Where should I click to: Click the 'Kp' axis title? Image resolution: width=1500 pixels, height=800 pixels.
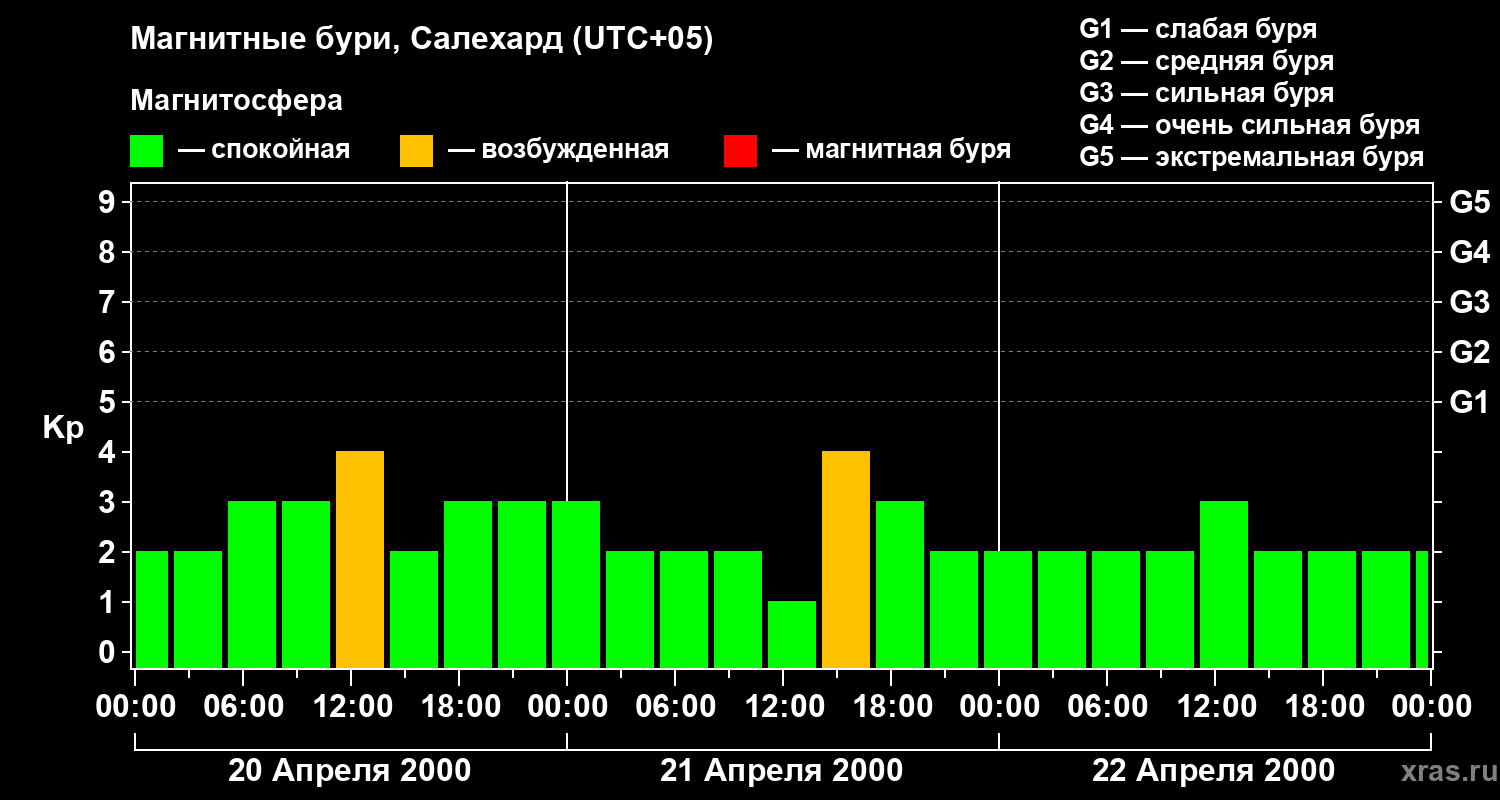[64, 428]
